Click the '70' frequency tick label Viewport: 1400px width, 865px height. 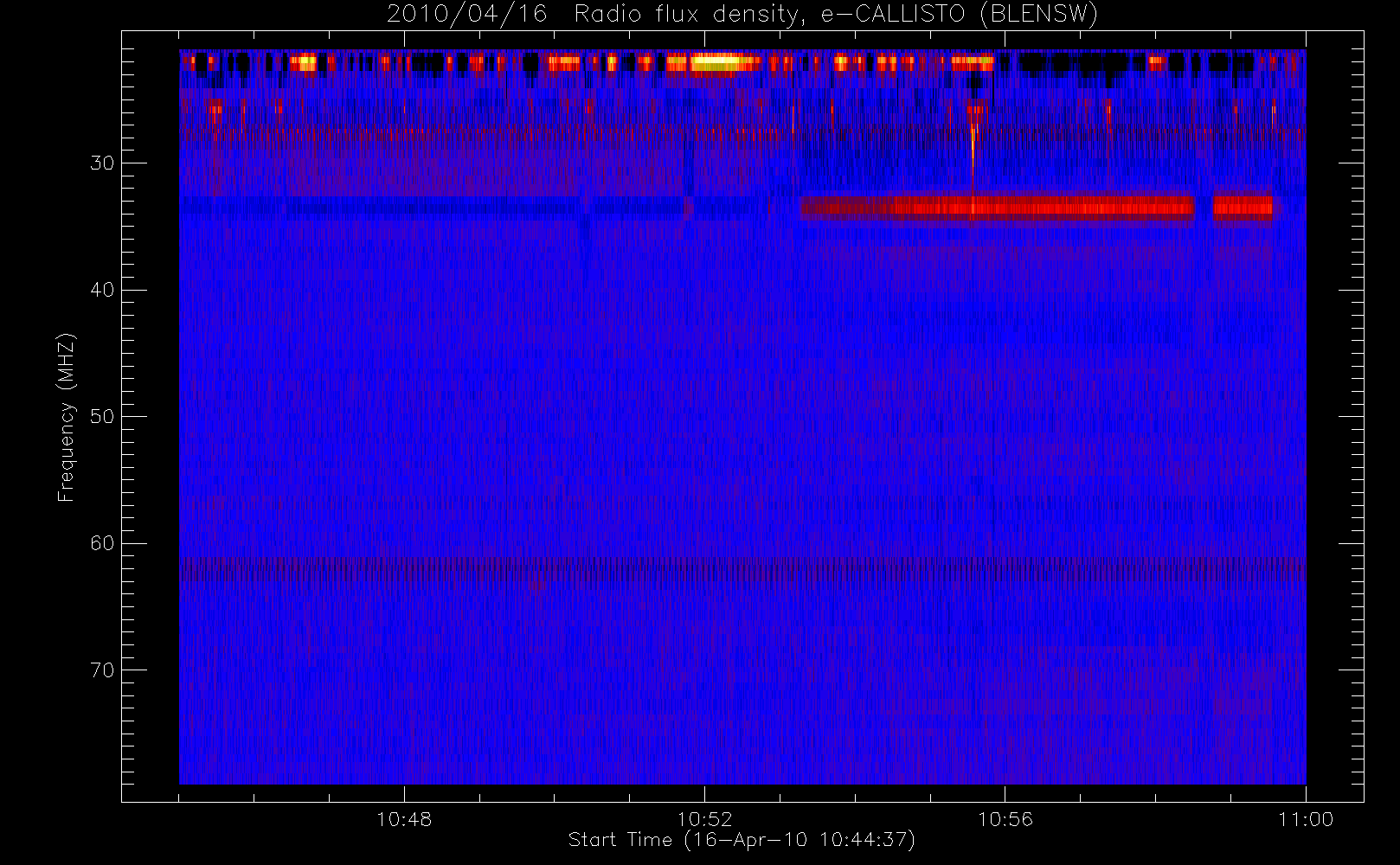coord(102,670)
